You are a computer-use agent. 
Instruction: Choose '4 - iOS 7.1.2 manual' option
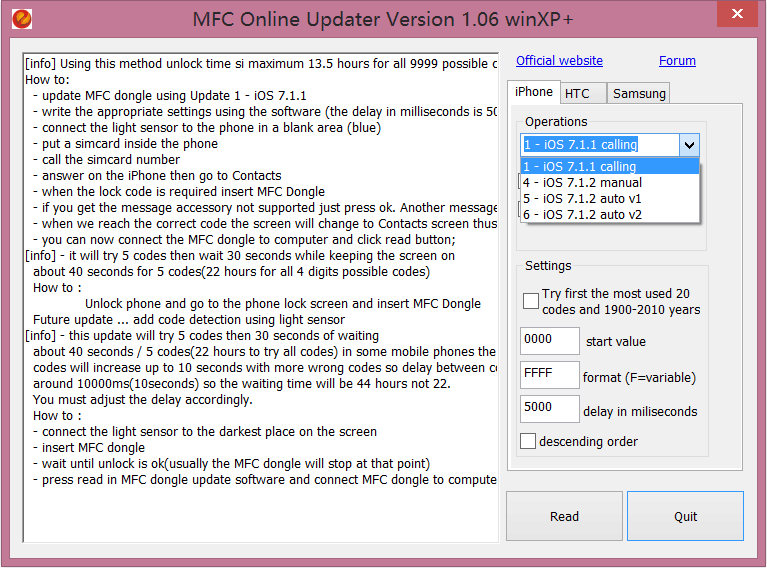coord(582,183)
